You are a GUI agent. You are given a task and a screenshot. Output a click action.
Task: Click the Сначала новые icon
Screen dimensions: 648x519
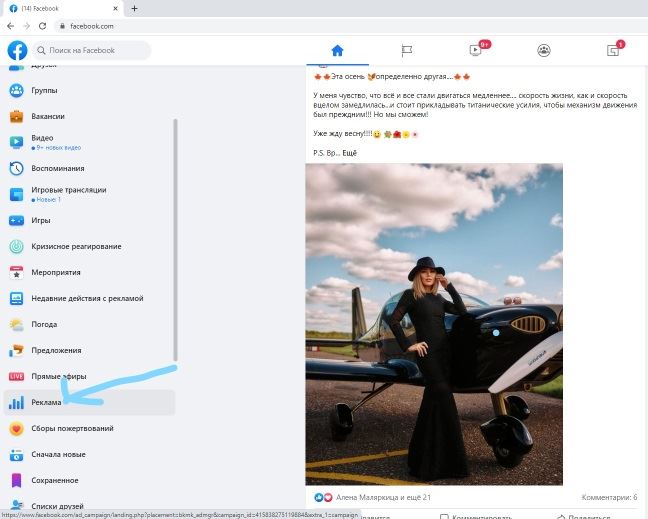pos(17,455)
